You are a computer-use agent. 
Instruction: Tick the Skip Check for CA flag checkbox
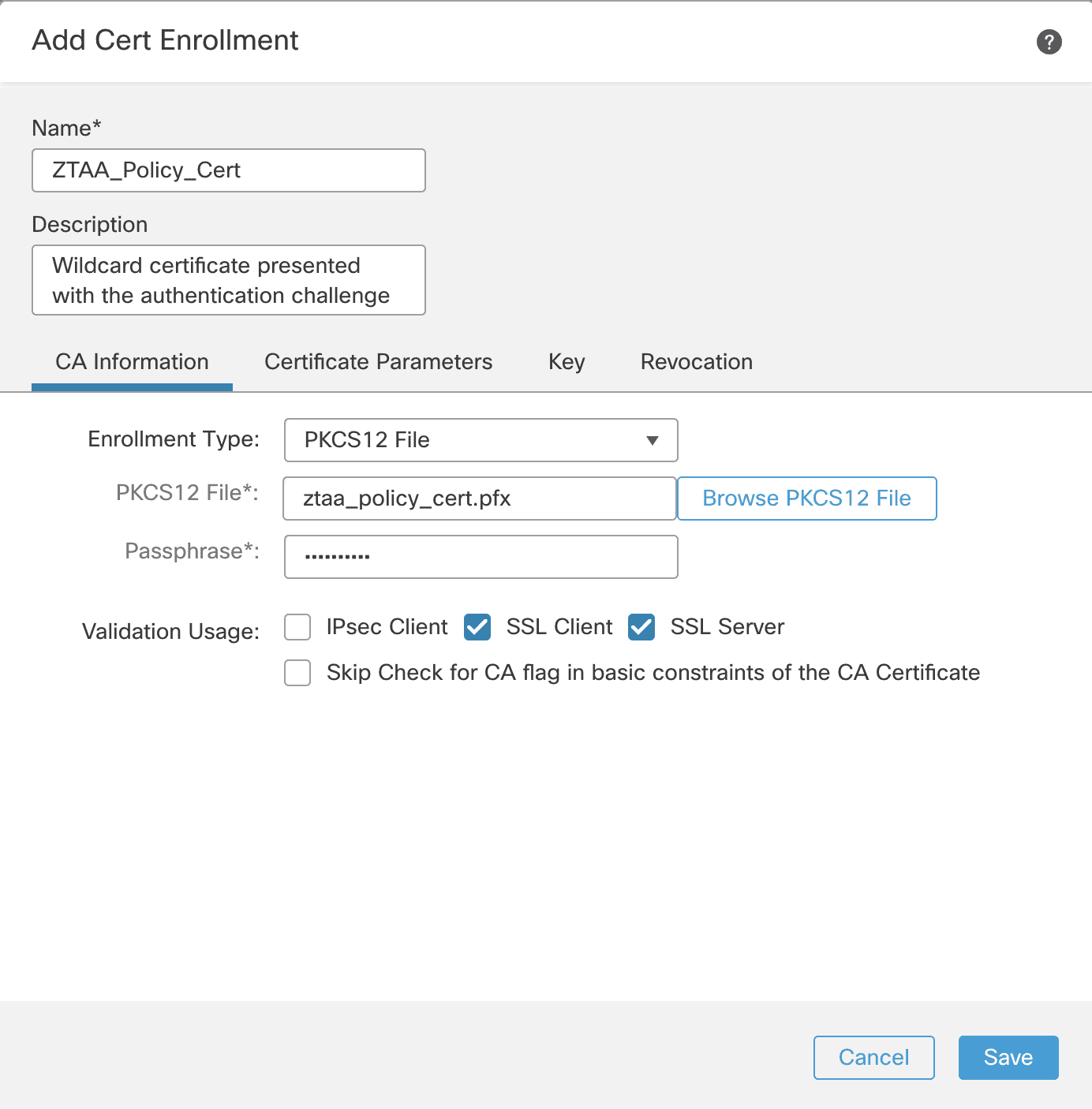click(297, 674)
